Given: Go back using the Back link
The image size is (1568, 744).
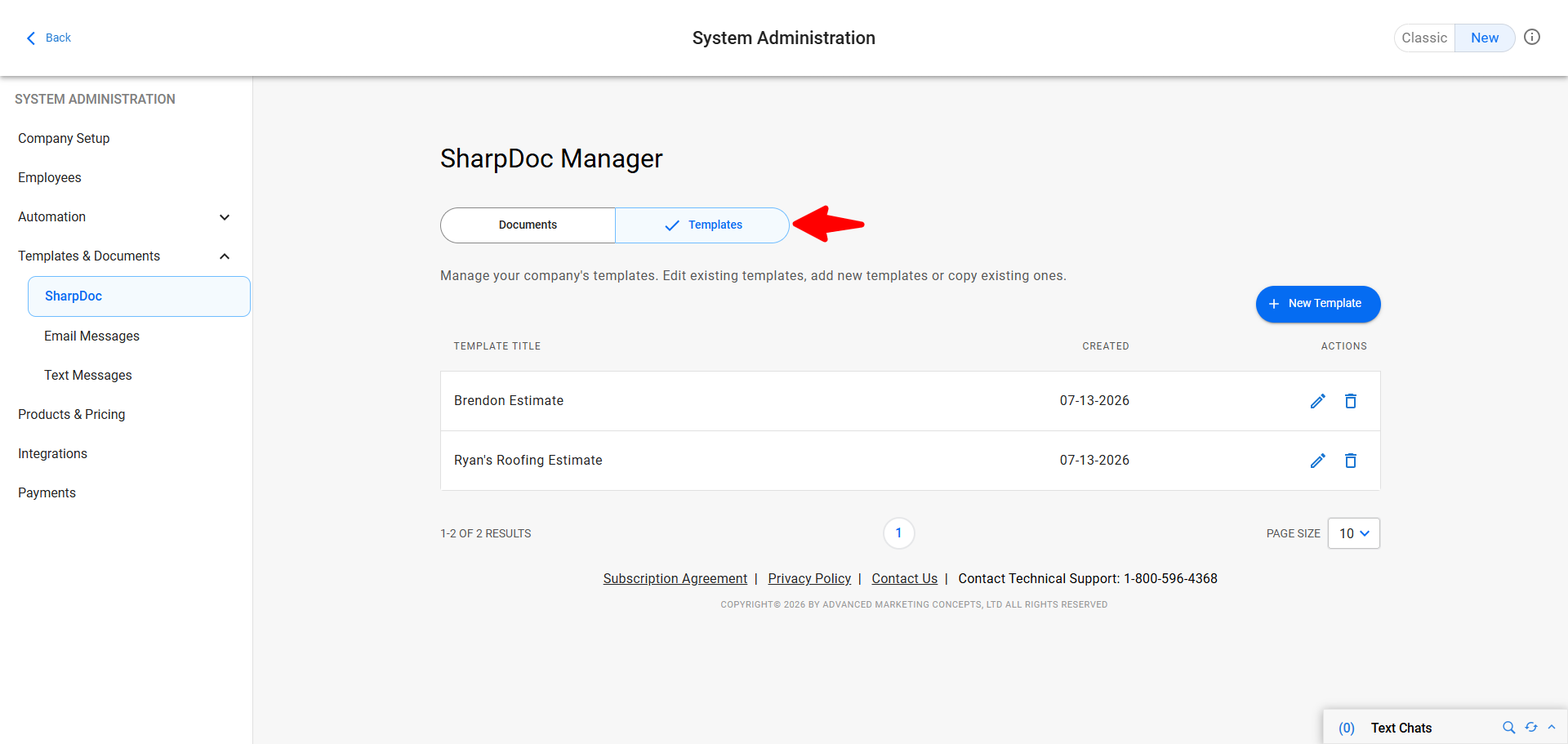Looking at the screenshot, I should (49, 38).
